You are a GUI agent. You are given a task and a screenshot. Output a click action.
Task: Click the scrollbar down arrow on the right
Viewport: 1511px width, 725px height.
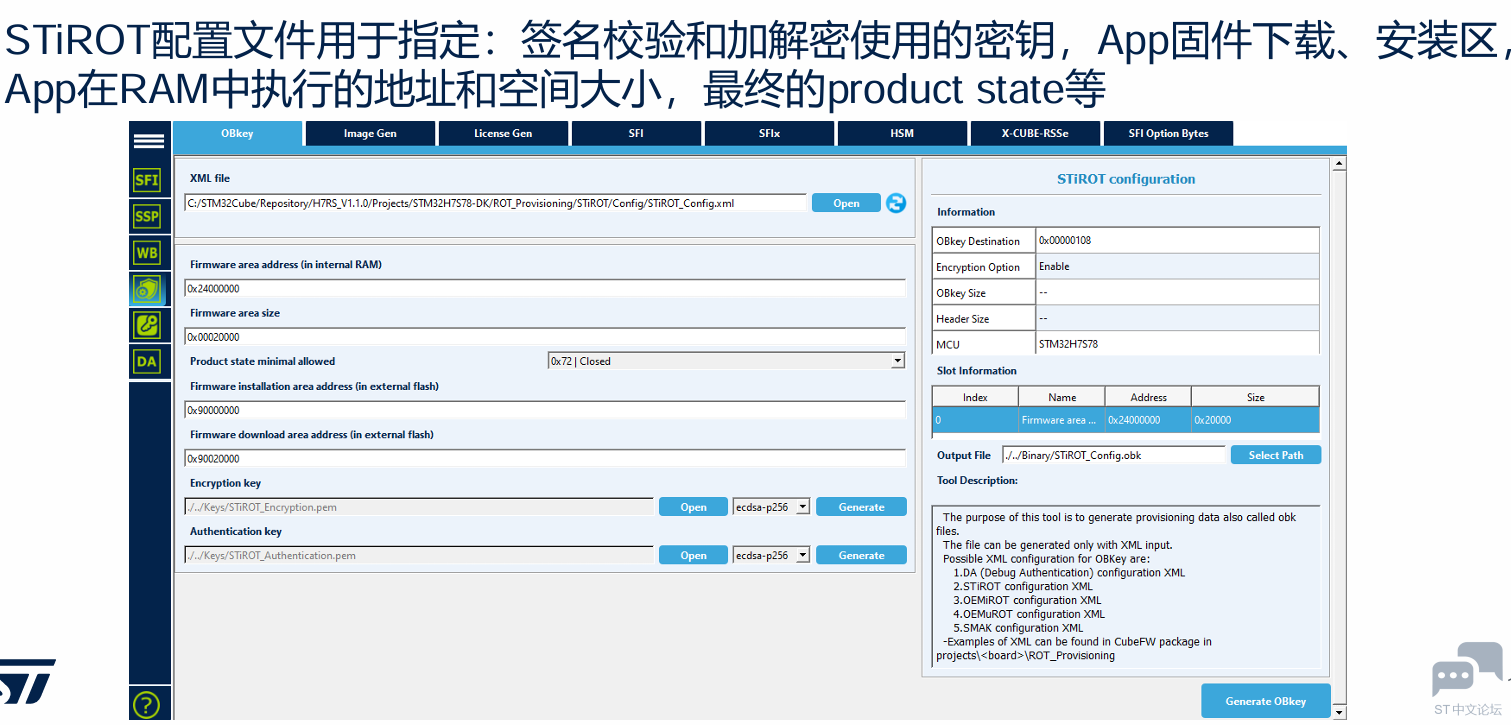1340,711
